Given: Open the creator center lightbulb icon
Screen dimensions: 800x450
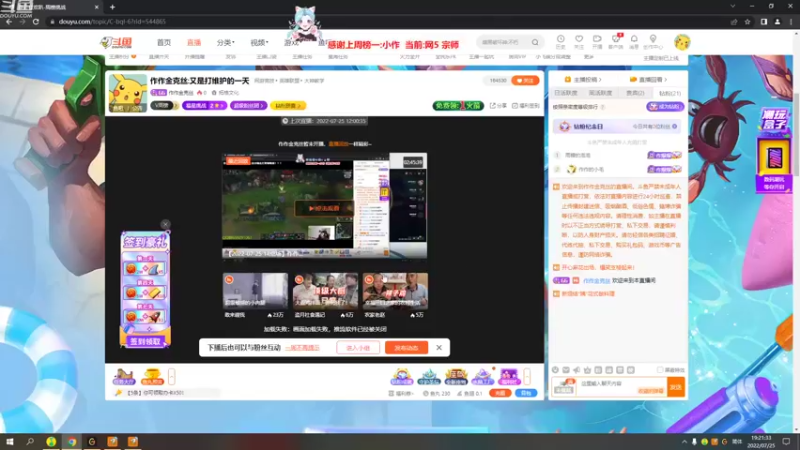Looking at the screenshot, I should coord(653,42).
